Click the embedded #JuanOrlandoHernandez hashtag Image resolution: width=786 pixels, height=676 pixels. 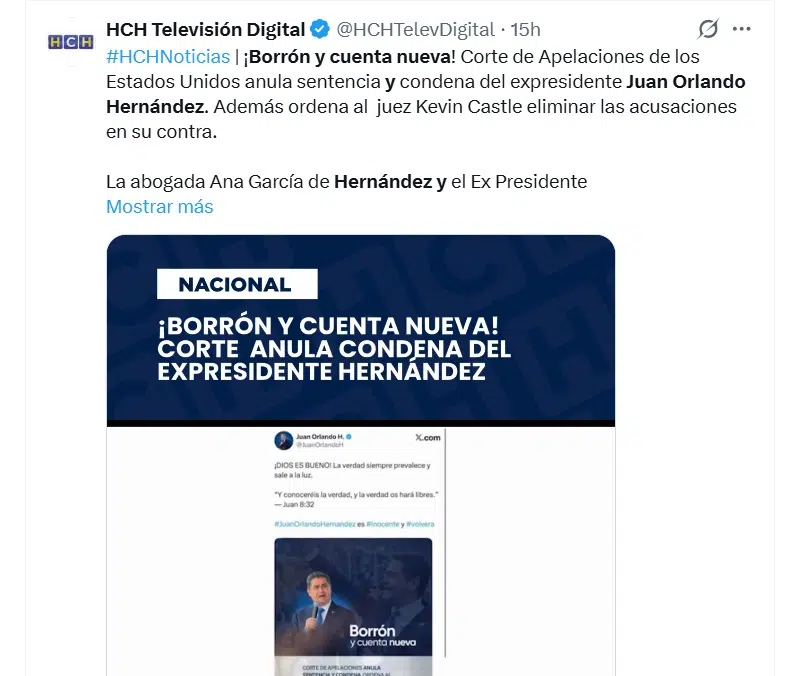[315, 524]
